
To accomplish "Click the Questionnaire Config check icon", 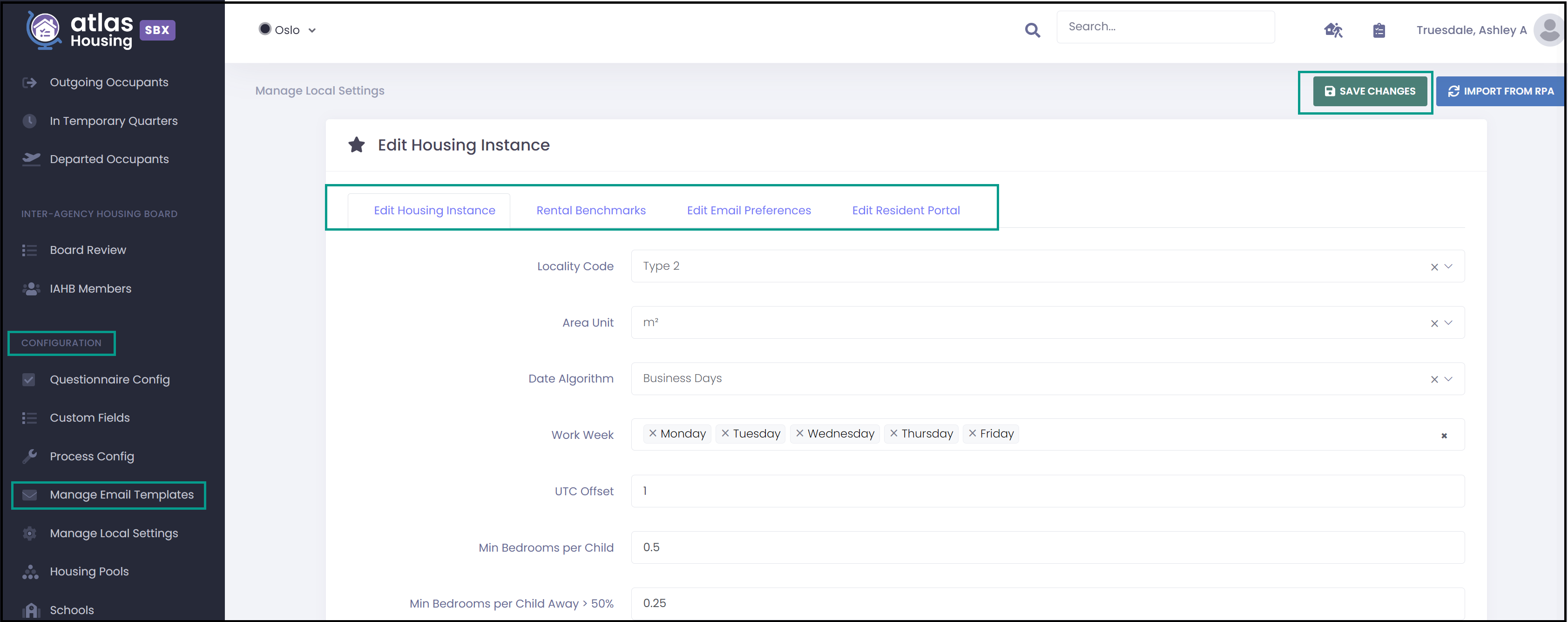I will point(28,380).
